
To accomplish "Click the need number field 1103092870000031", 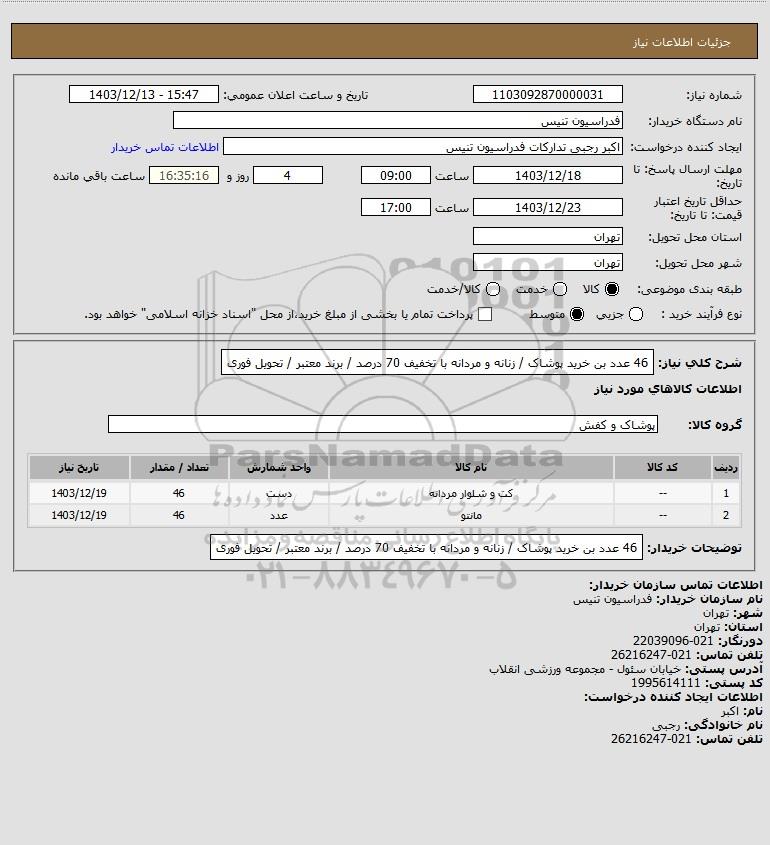I will pyautogui.click(x=547, y=94).
